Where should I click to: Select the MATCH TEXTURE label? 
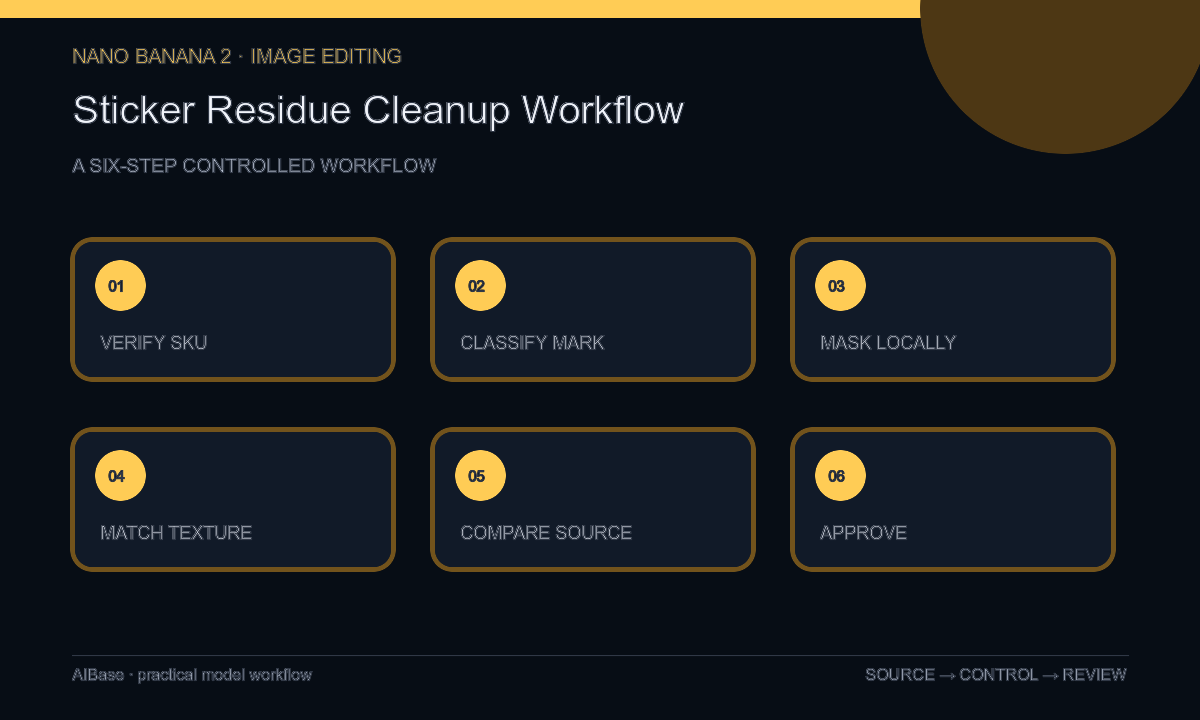pos(176,533)
